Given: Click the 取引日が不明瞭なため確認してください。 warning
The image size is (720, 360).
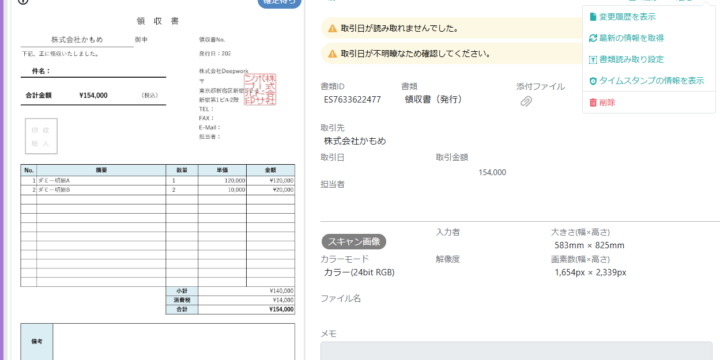Looking at the screenshot, I should coord(416,54).
